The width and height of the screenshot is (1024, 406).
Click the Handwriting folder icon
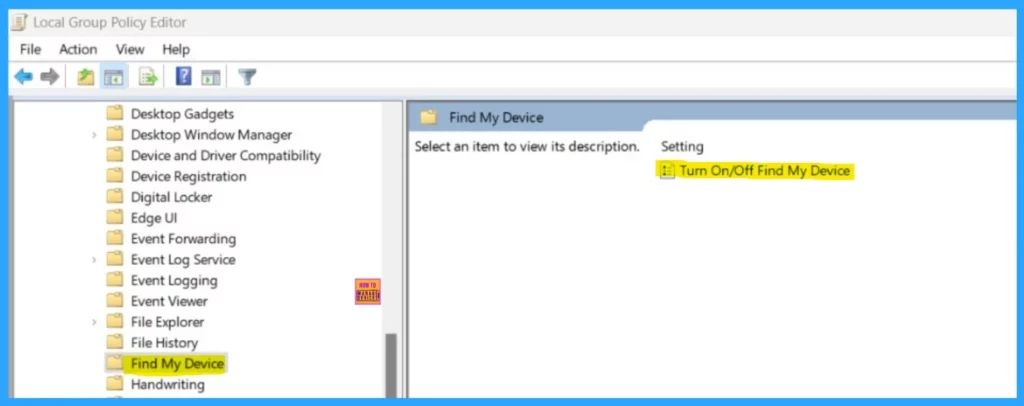pos(115,384)
